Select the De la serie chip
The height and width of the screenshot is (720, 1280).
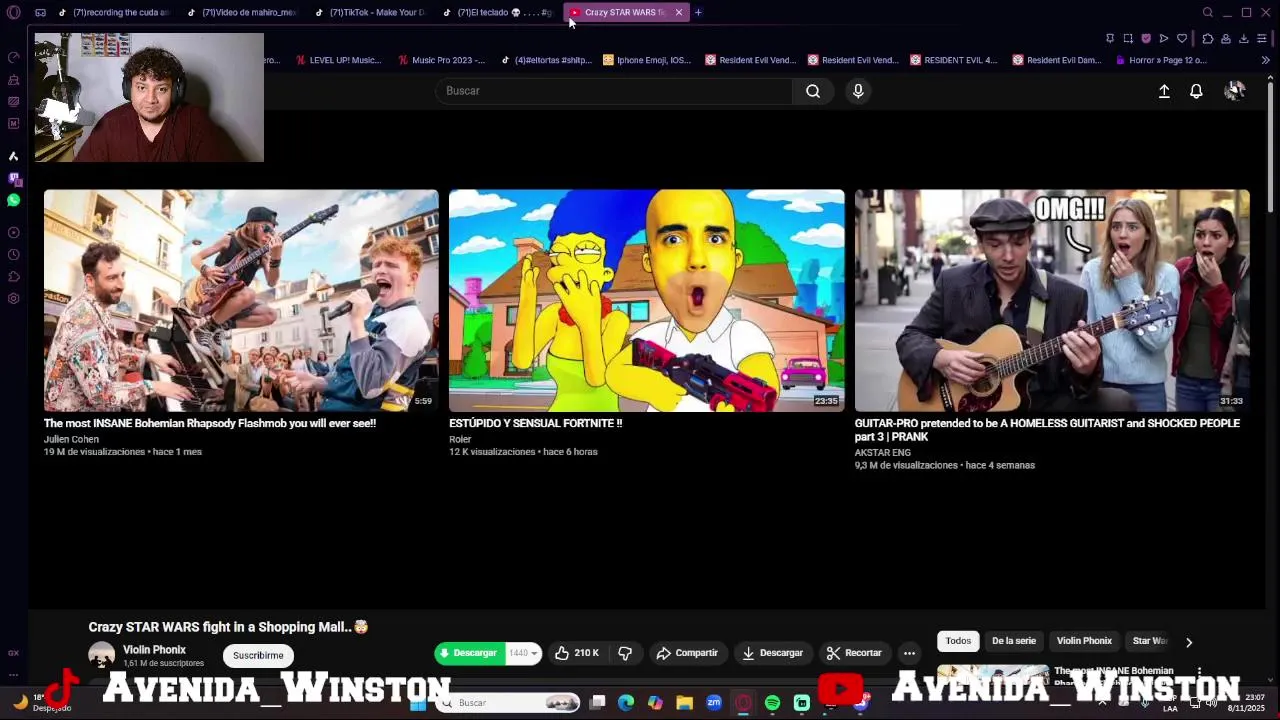1013,641
